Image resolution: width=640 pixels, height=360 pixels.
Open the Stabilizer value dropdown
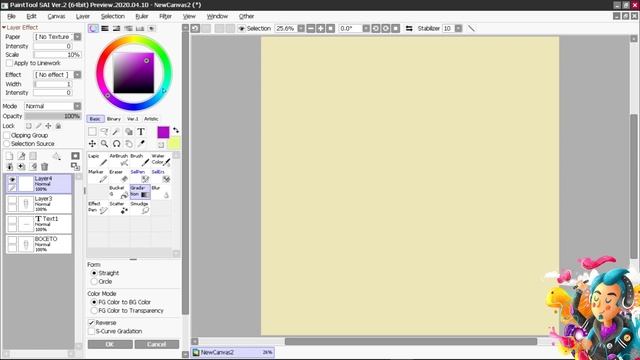(458, 28)
